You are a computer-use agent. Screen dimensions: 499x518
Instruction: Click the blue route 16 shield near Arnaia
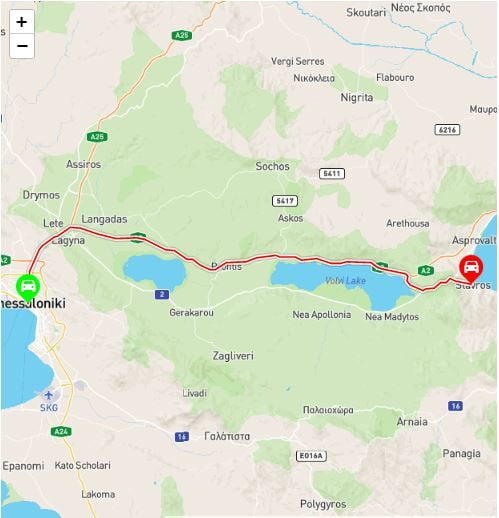point(455,406)
